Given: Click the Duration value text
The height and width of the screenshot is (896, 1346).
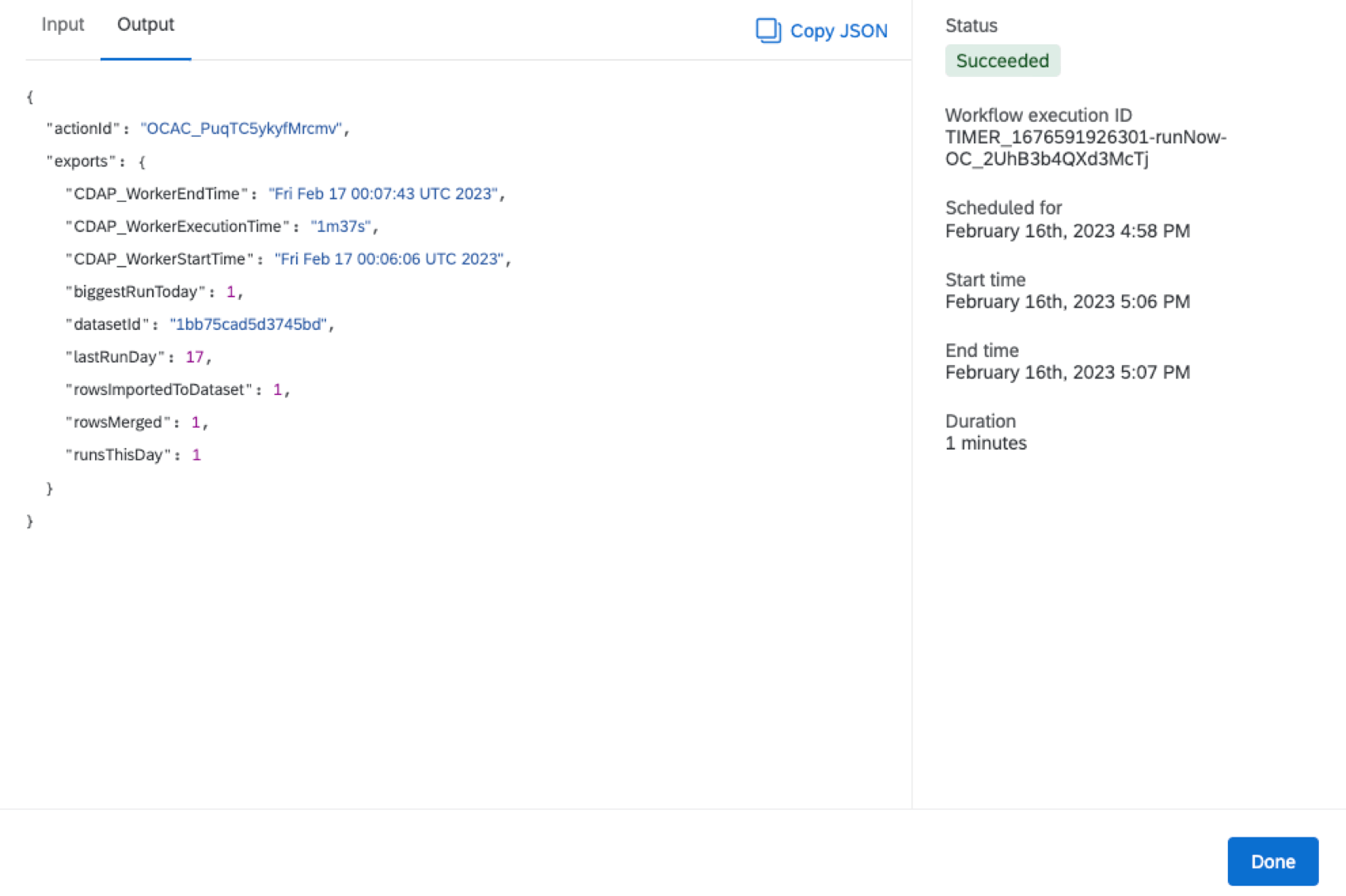Looking at the screenshot, I should 985,442.
